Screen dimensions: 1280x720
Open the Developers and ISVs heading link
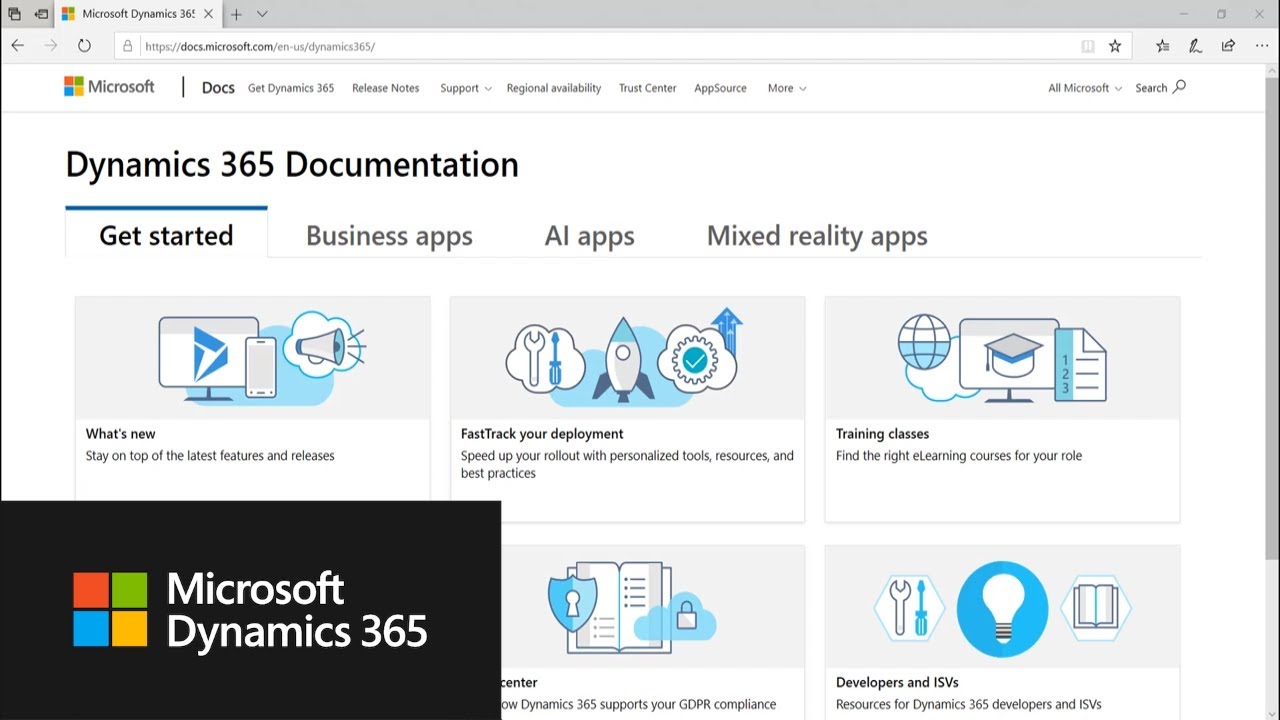coord(897,682)
